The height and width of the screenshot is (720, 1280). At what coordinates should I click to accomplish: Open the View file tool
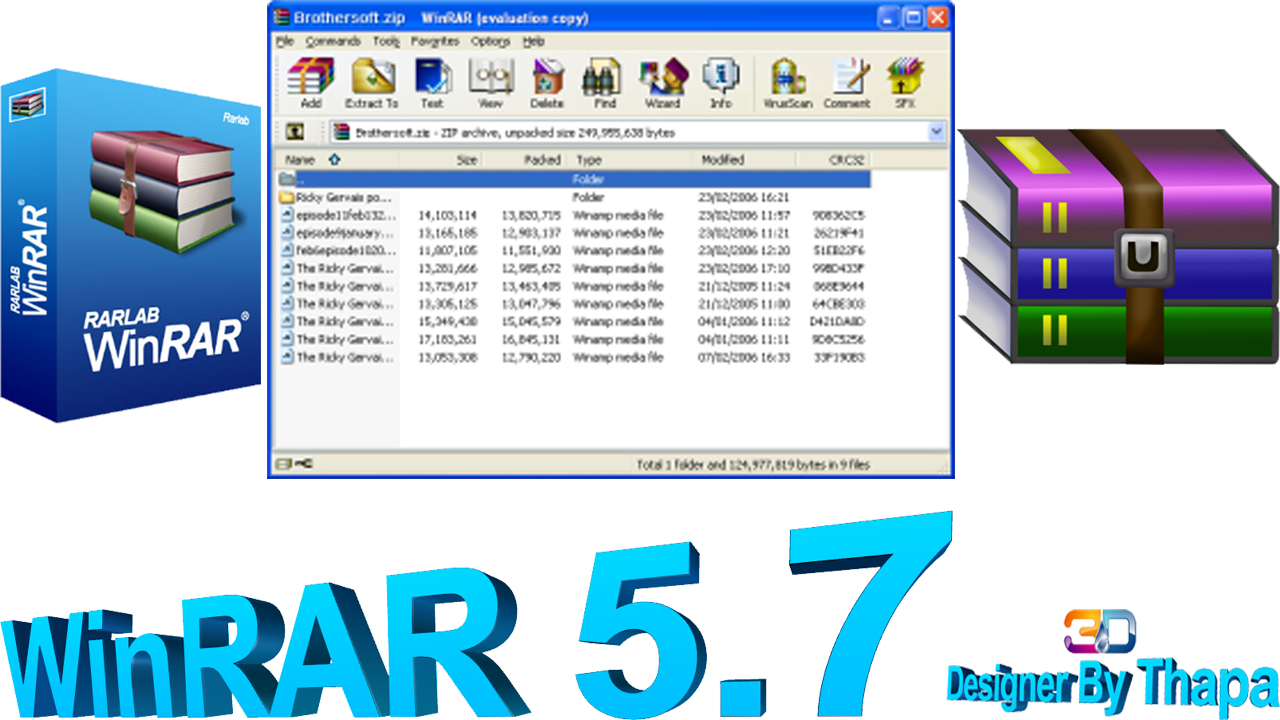(490, 82)
